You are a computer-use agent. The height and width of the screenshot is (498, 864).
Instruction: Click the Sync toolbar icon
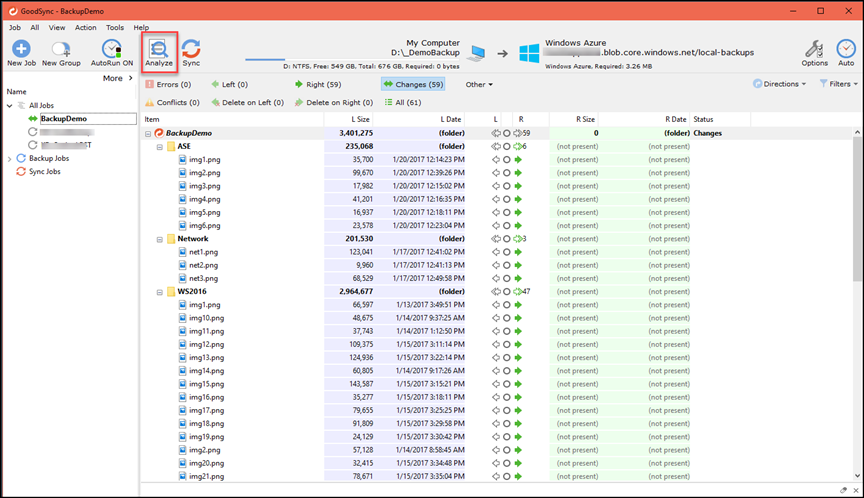(191, 49)
